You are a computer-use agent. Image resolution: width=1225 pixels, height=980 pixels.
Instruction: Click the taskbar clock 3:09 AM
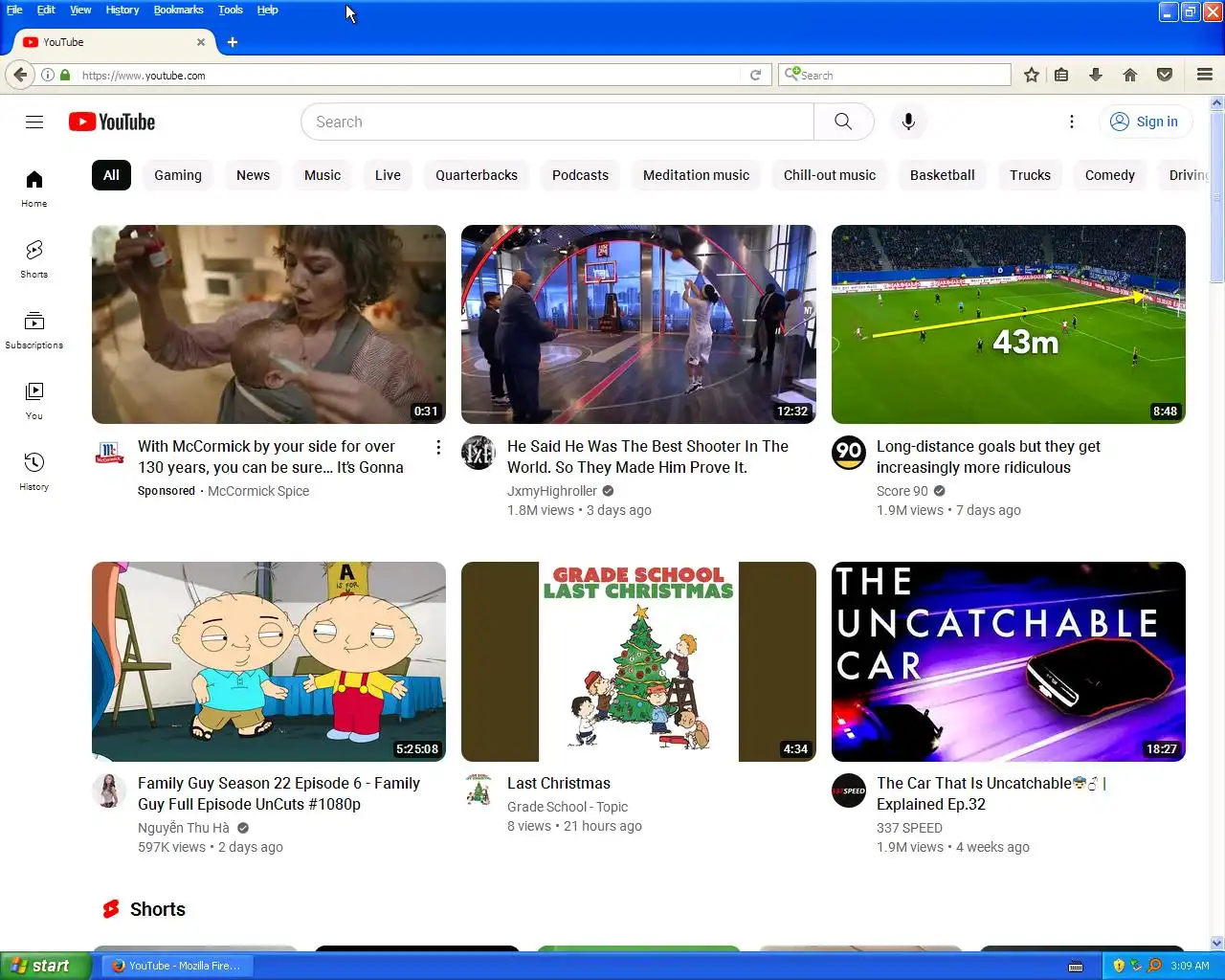point(1190,966)
